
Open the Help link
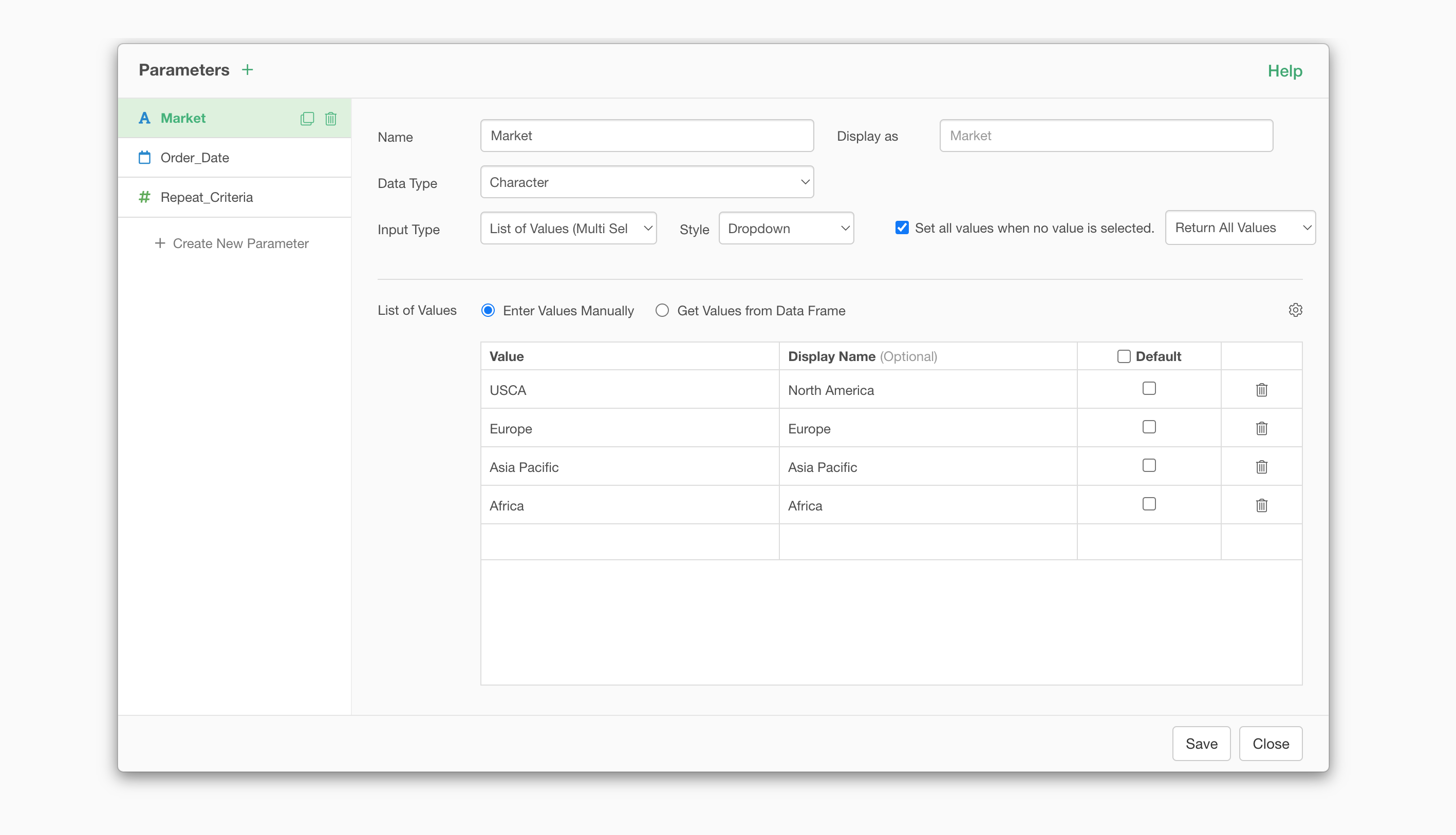[1284, 70]
